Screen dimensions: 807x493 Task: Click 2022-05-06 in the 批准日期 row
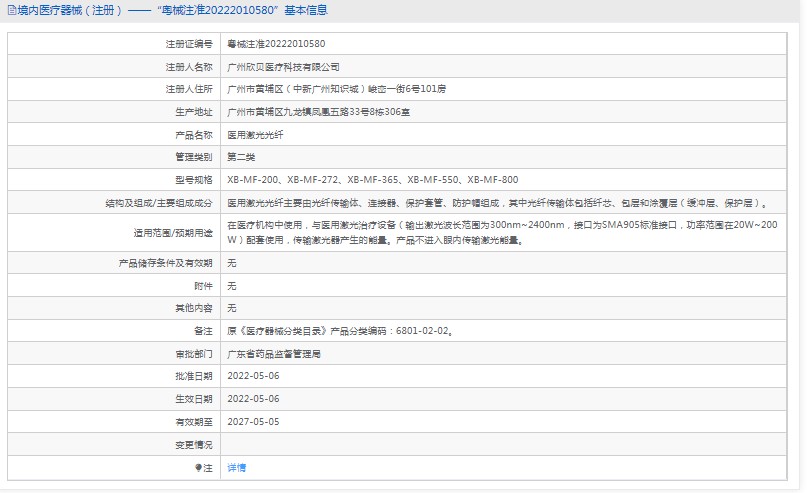pyautogui.click(x=253, y=376)
